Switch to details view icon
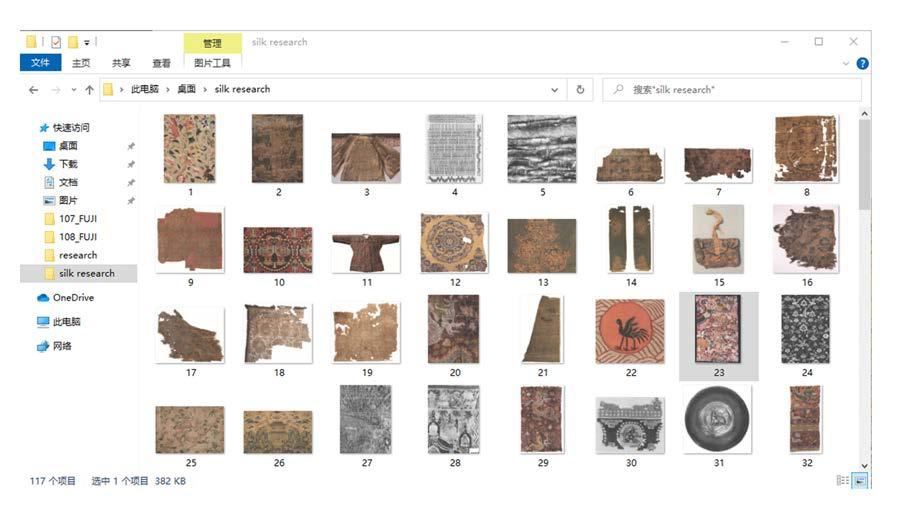Image resolution: width=914 pixels, height=518 pixels. [x=843, y=480]
